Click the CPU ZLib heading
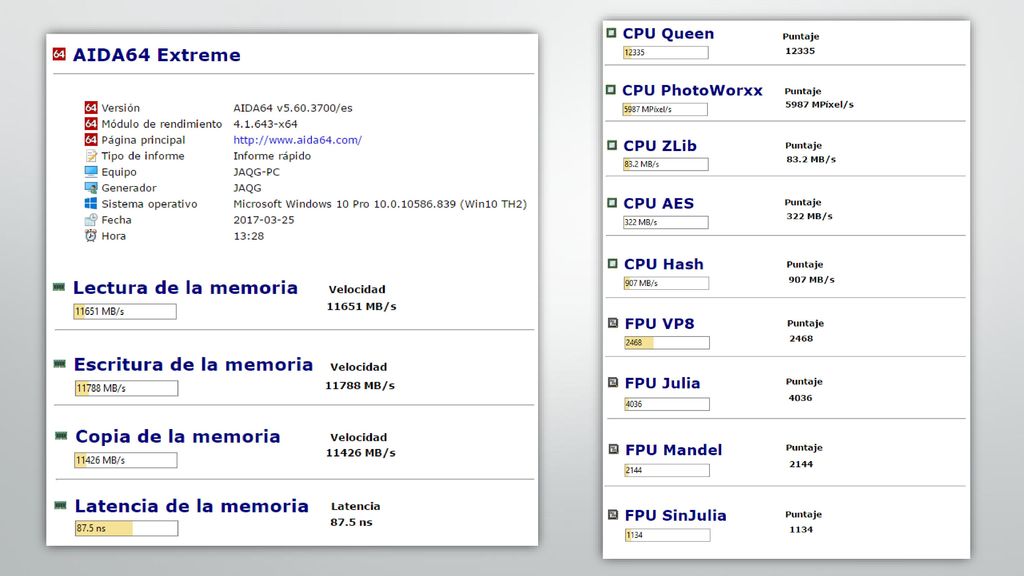The width and height of the screenshot is (1024, 576). (x=660, y=146)
